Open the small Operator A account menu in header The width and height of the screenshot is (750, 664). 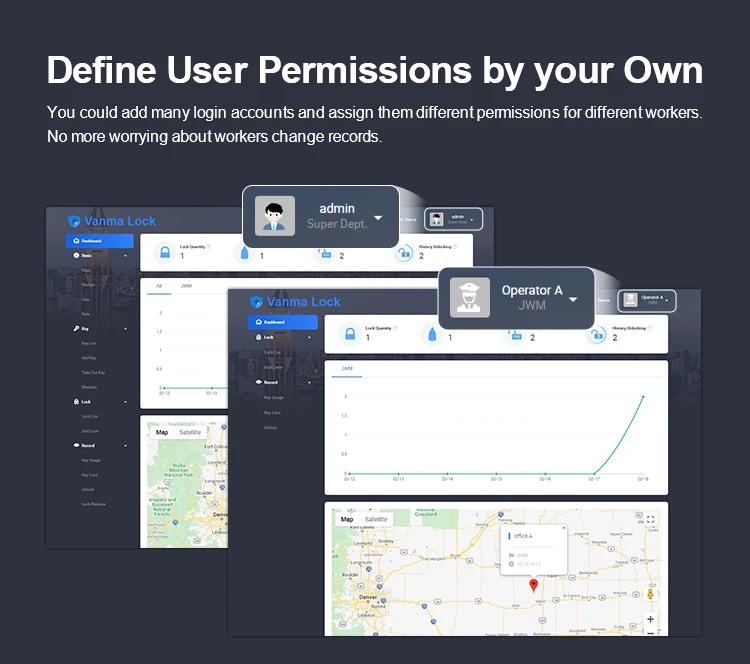click(647, 301)
